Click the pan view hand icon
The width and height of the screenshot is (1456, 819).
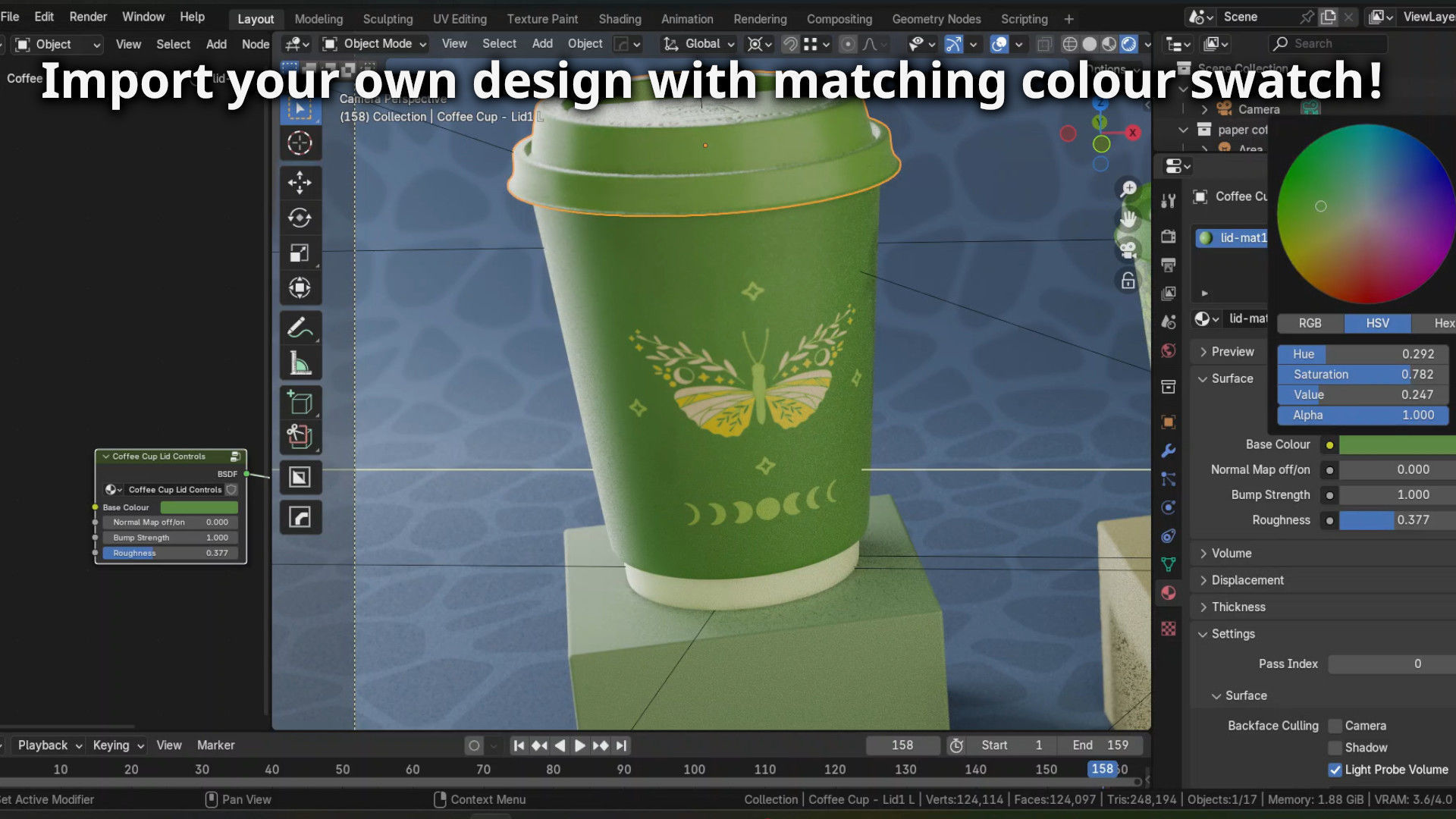[x=1128, y=220]
